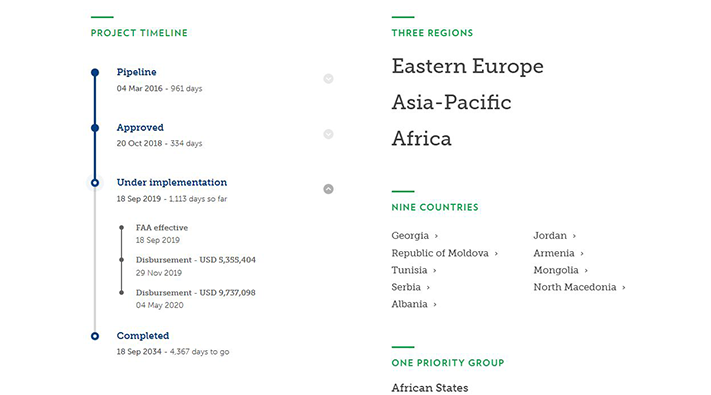Open the Republic of Moldova link
The image size is (711, 395).
[445, 253]
